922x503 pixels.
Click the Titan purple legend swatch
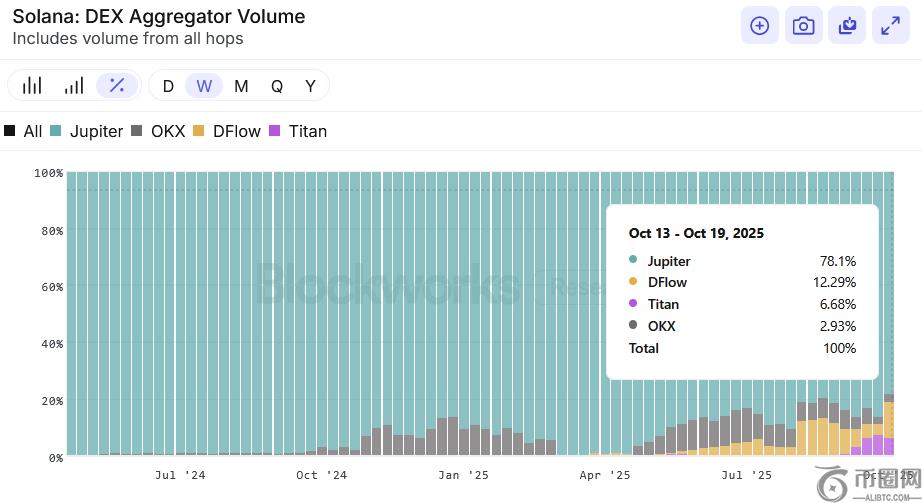[274, 131]
